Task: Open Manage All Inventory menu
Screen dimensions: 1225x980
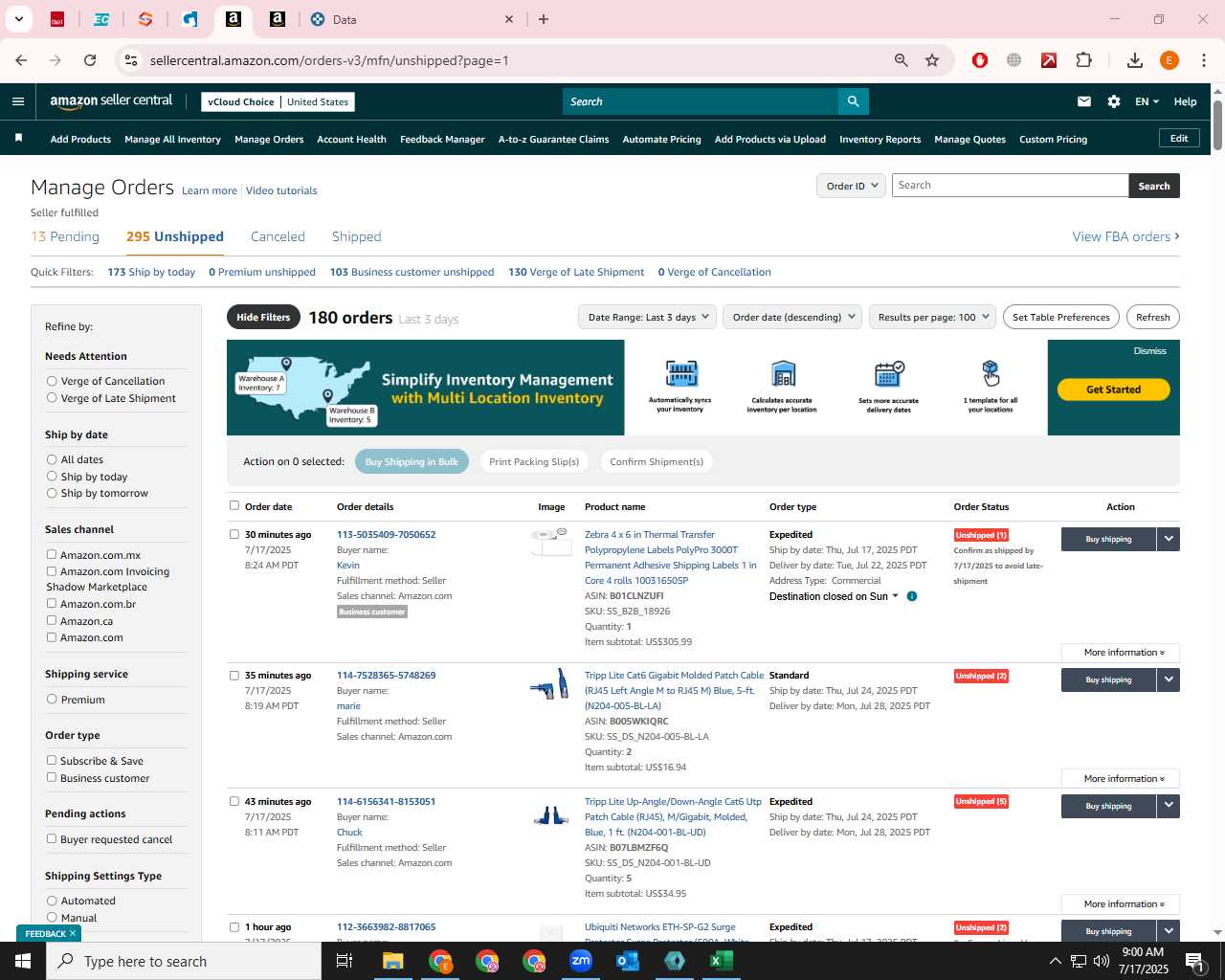Action: pos(172,139)
